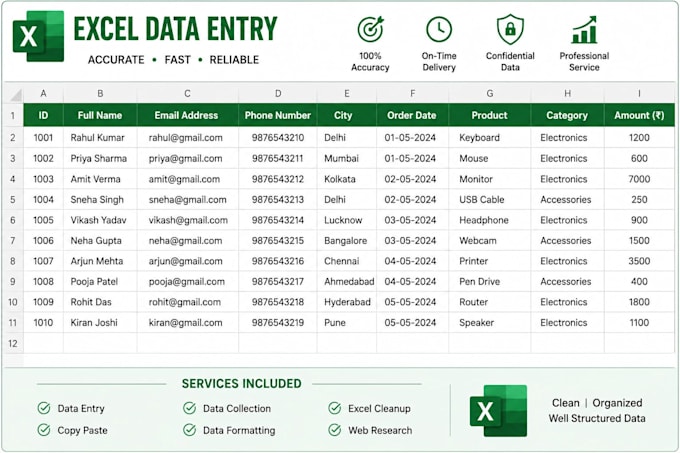This screenshot has width=680, height=453.
Task: Select column I header
Action: 639,93
